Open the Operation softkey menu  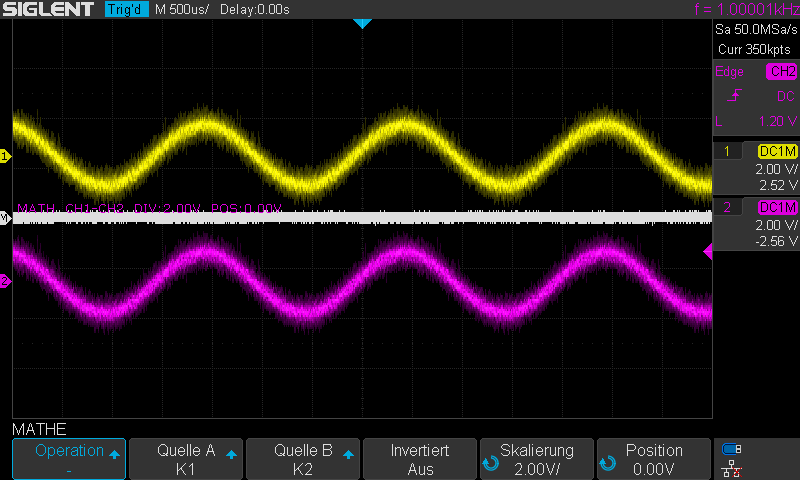69,459
